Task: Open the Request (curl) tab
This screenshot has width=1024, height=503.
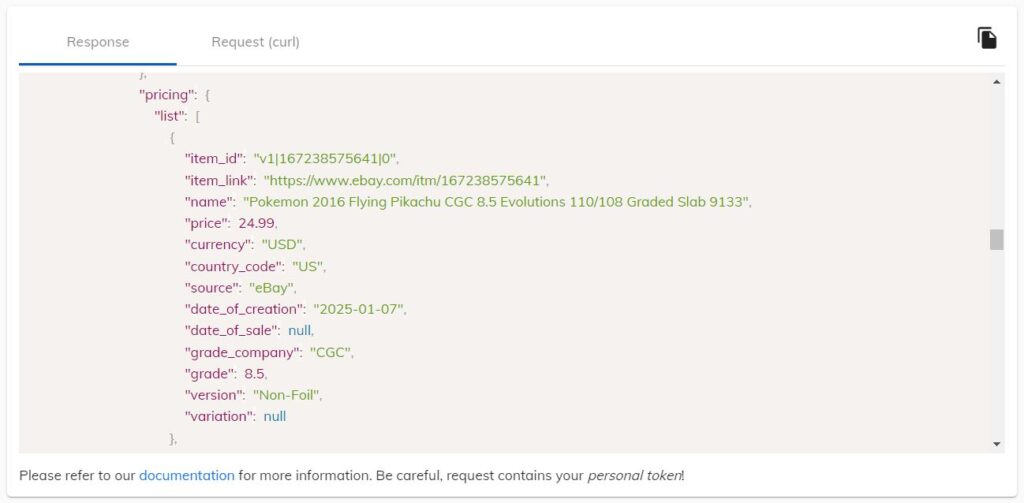Action: [x=255, y=42]
